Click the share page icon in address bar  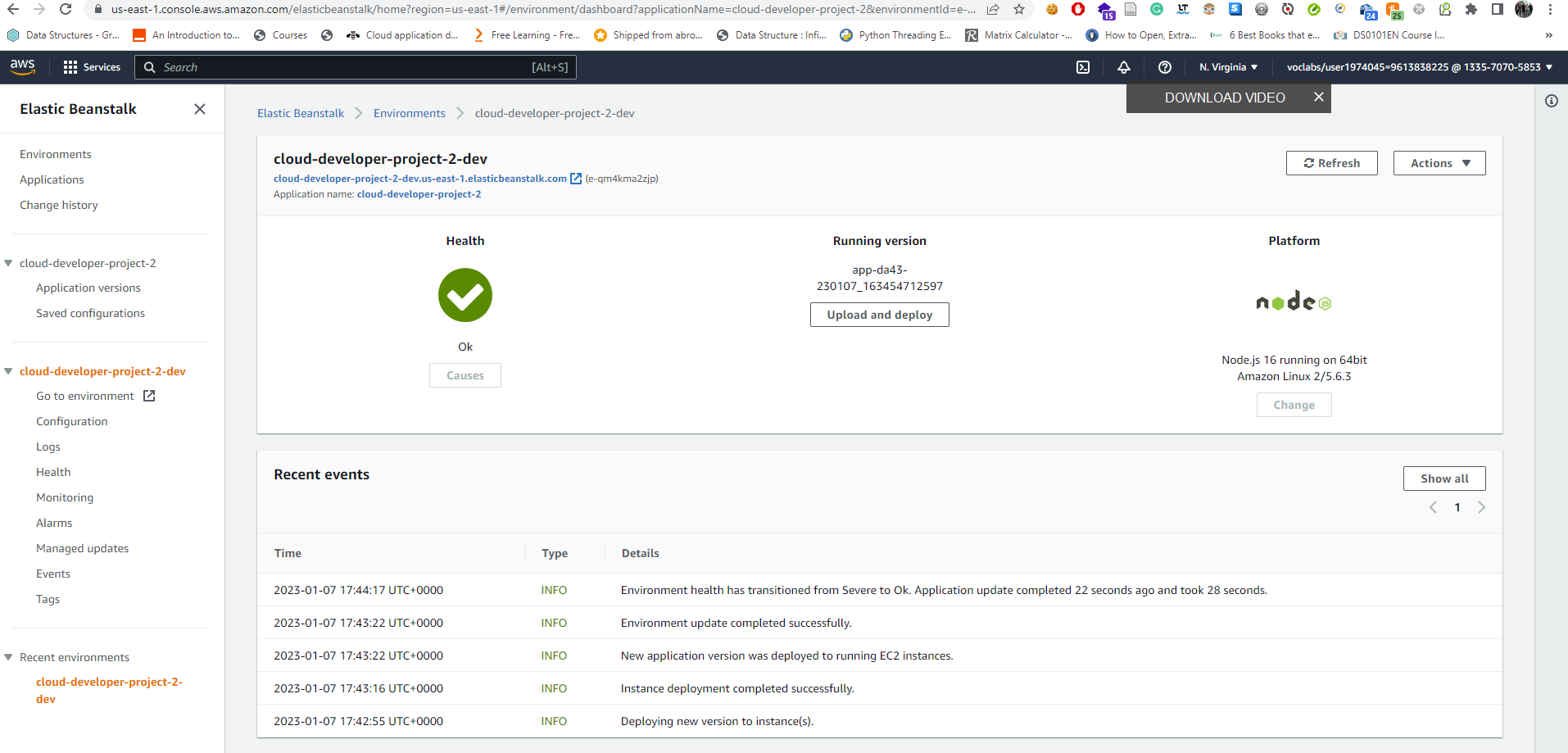(993, 10)
